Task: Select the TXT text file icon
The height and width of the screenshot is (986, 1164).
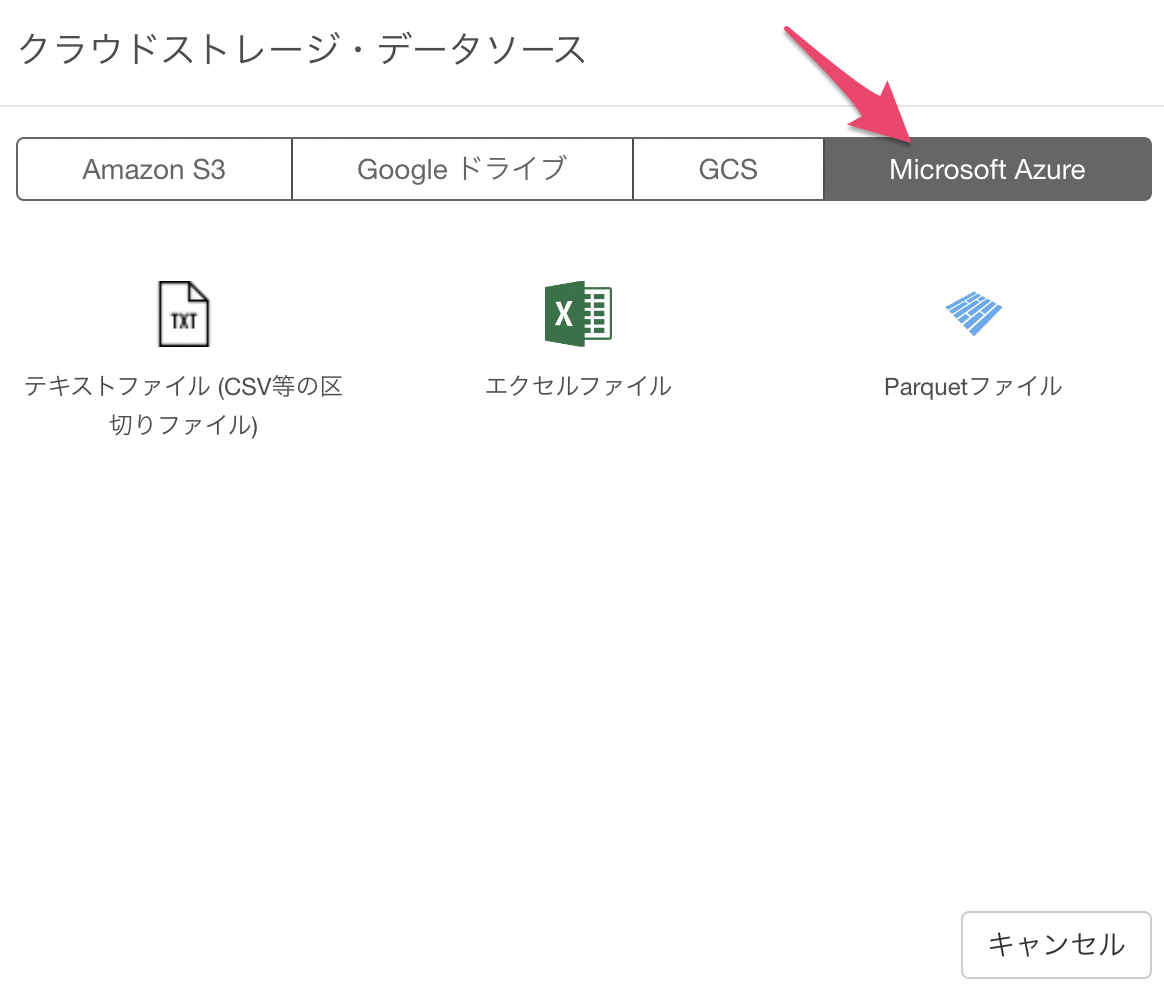Action: [x=183, y=313]
